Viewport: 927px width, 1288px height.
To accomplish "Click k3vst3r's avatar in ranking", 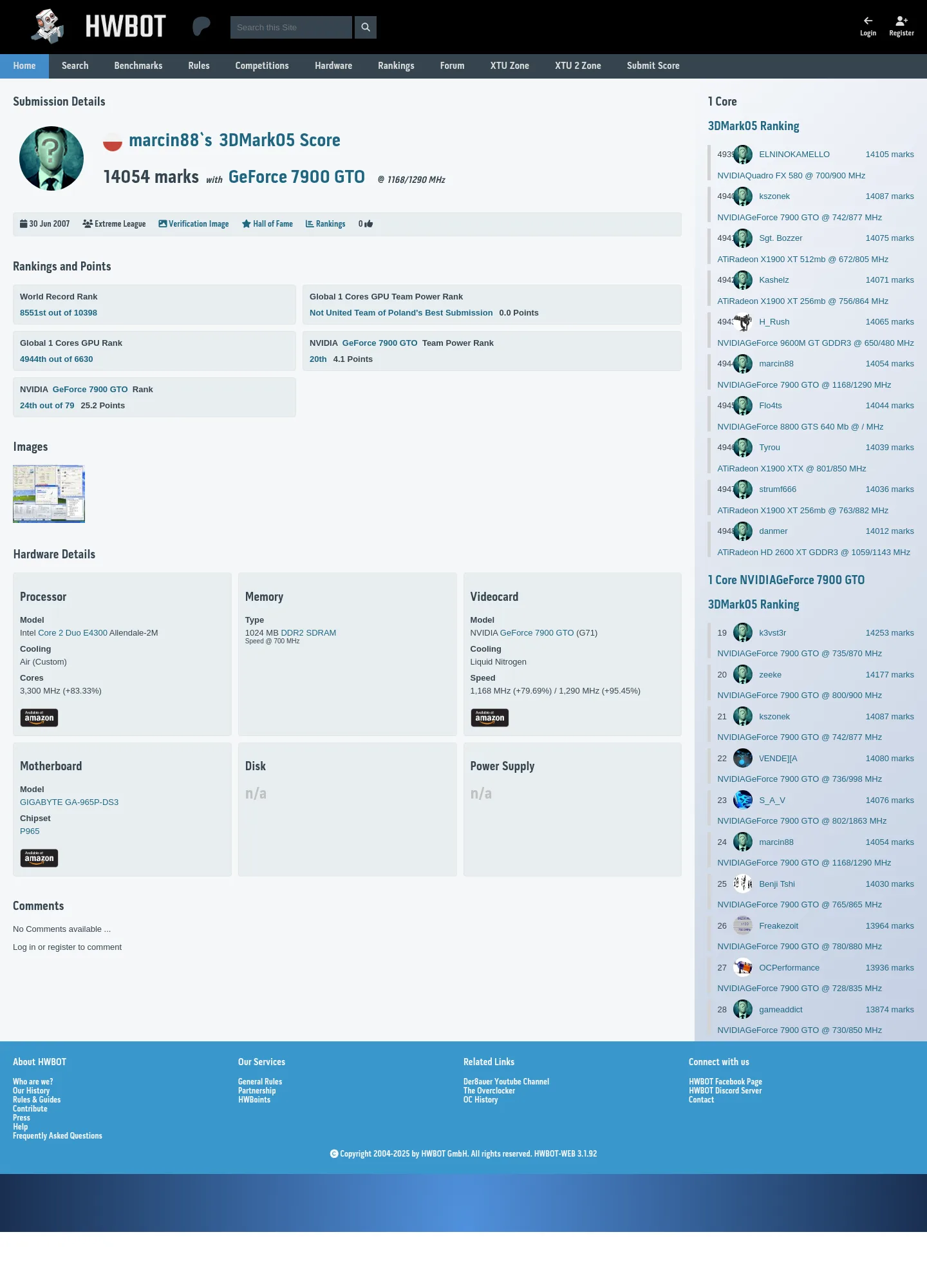I will point(743,633).
